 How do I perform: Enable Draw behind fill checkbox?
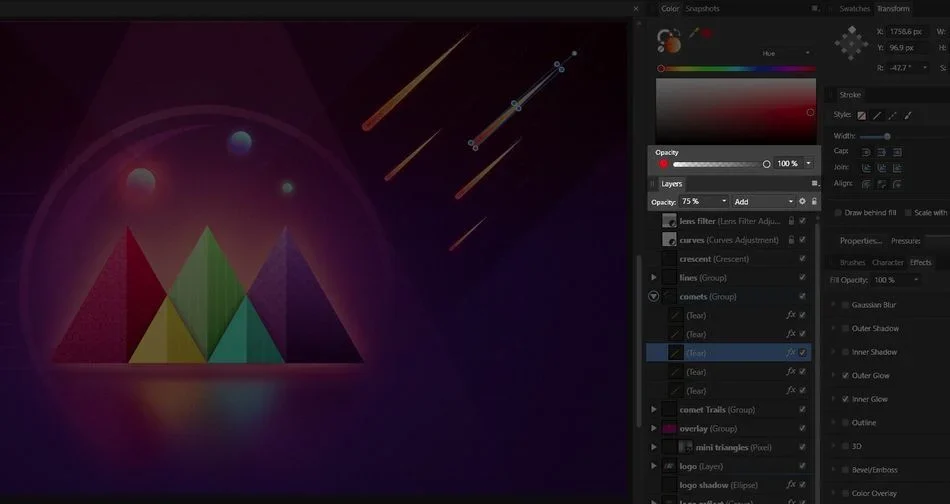click(x=838, y=213)
